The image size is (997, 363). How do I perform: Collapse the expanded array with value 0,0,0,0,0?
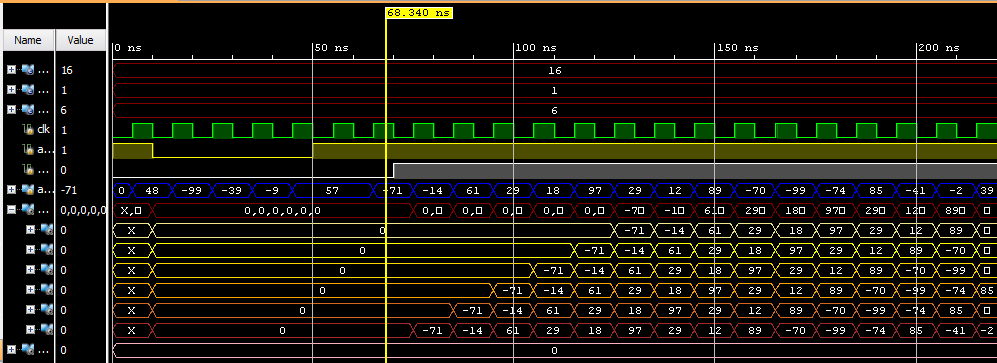tap(11, 209)
